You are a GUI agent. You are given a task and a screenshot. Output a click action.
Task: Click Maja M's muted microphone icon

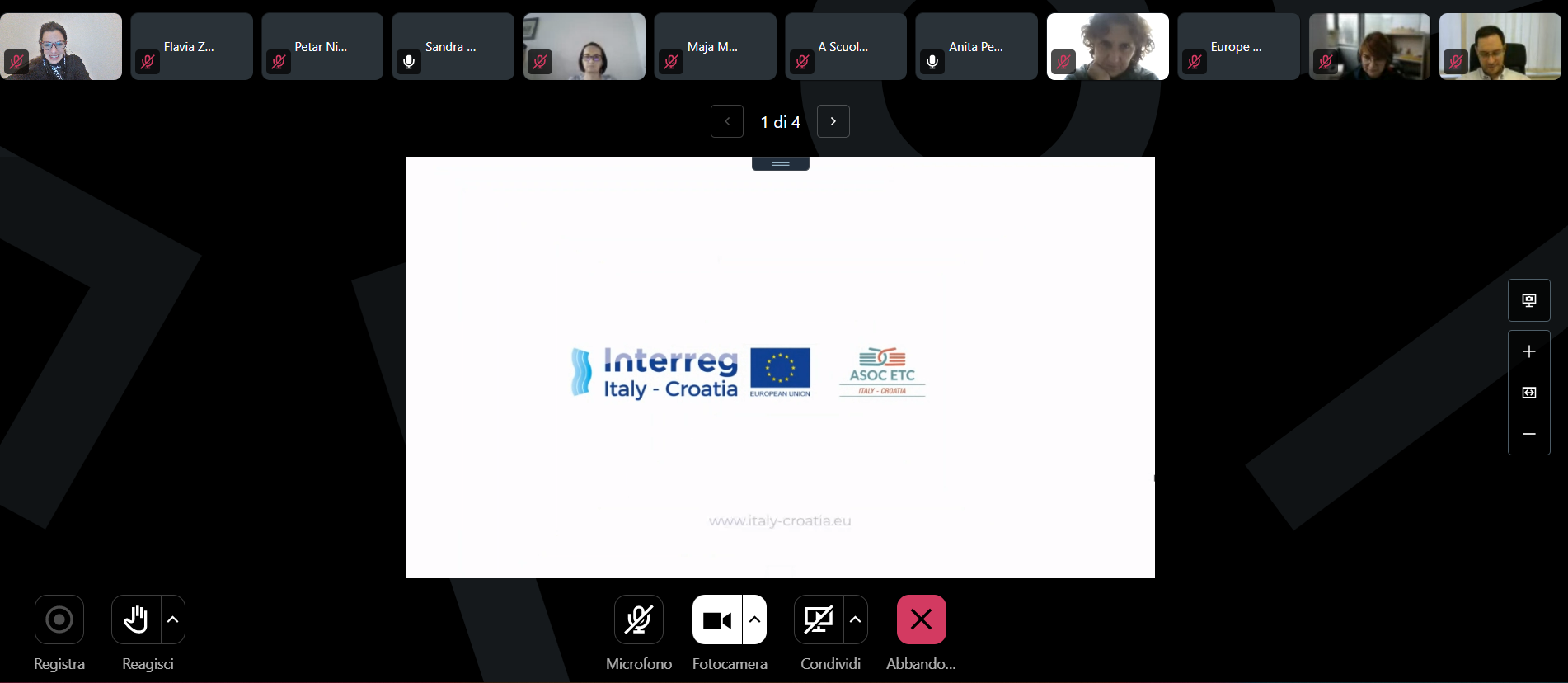click(x=671, y=62)
